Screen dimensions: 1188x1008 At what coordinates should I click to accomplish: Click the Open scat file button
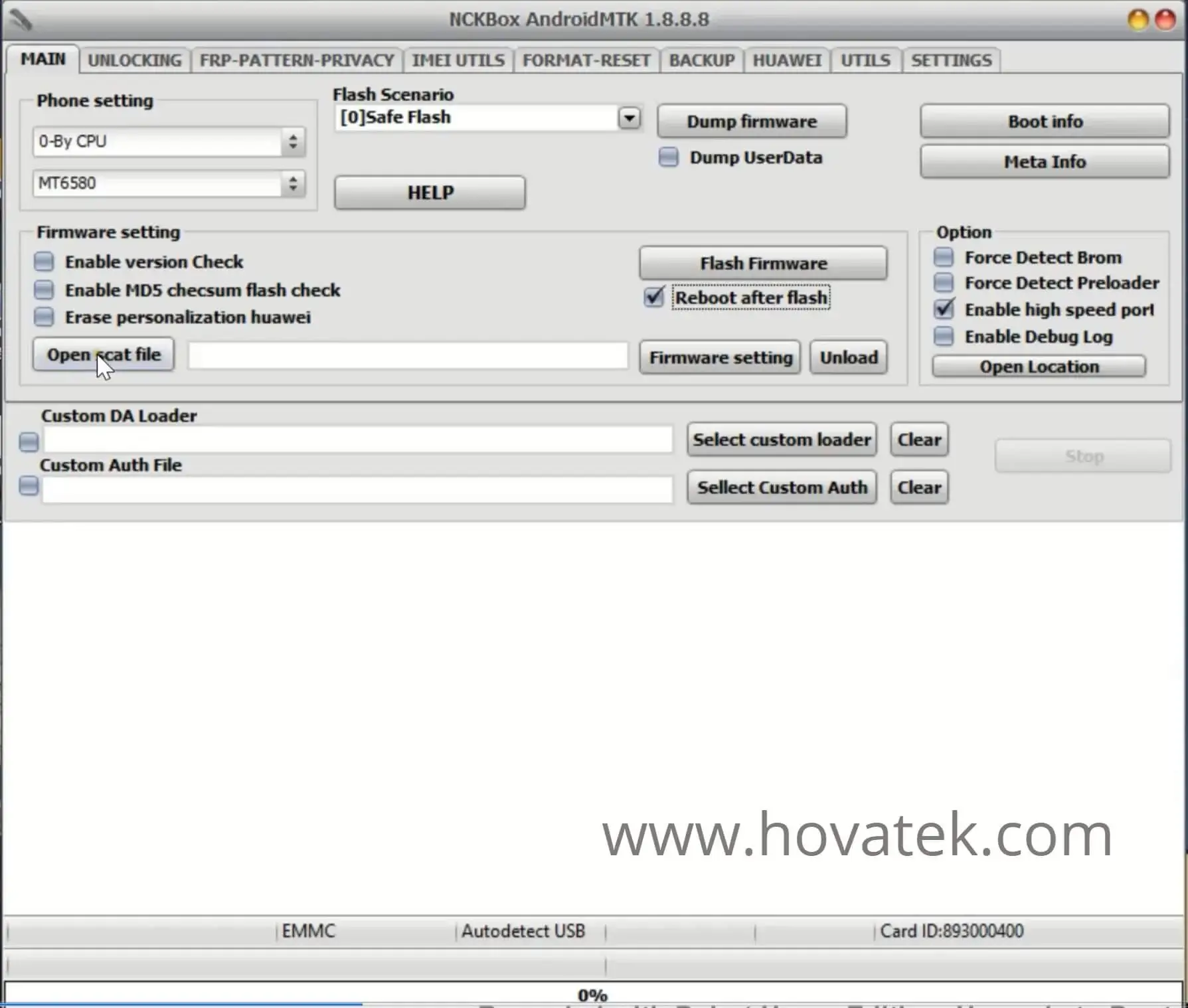point(104,355)
